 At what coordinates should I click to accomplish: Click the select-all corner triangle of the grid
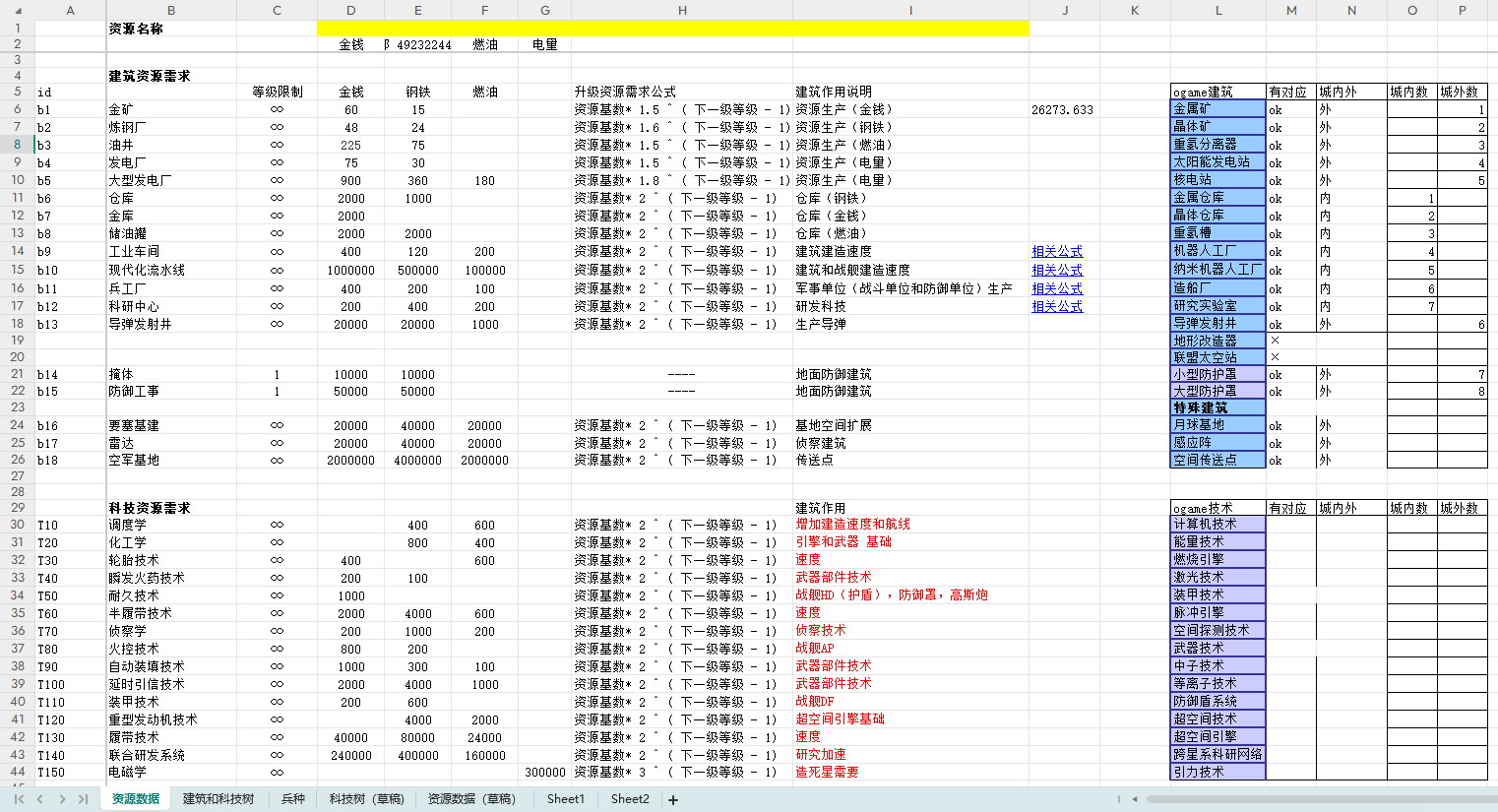point(19,11)
